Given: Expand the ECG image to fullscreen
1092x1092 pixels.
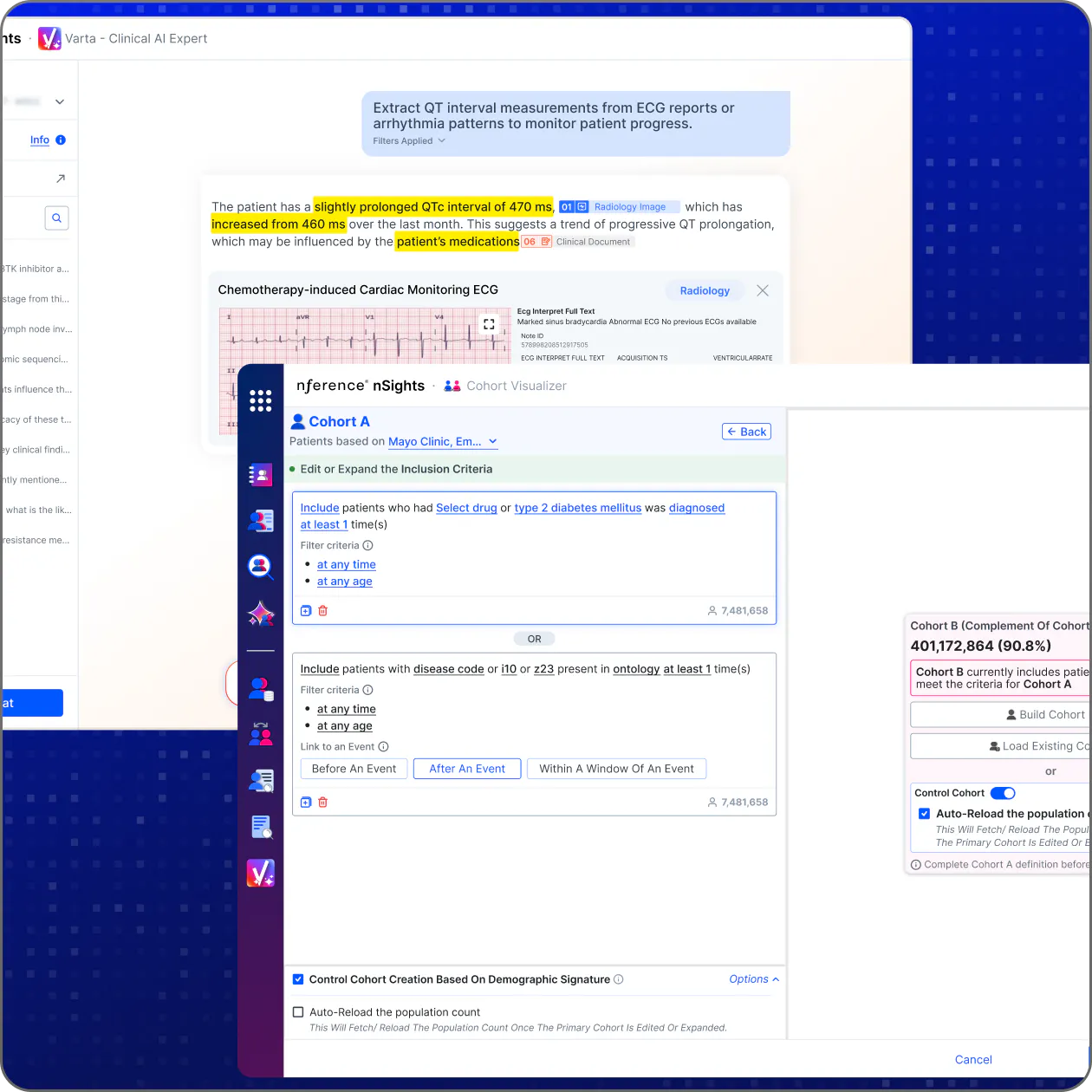Looking at the screenshot, I should (x=489, y=324).
